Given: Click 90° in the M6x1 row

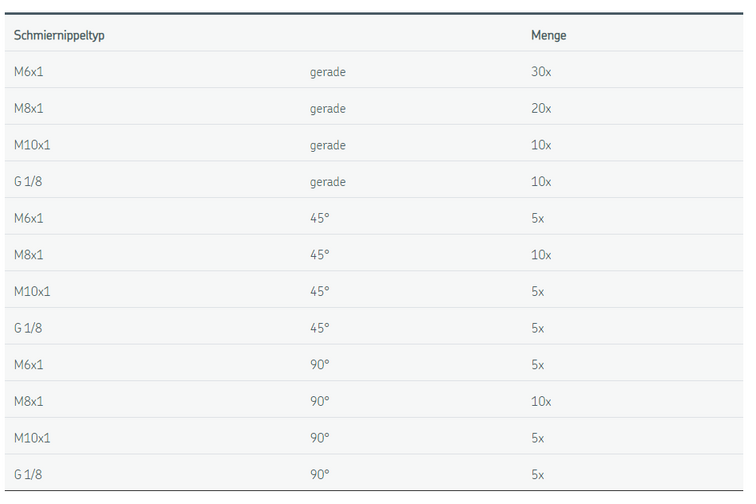Looking at the screenshot, I should tap(319, 364).
